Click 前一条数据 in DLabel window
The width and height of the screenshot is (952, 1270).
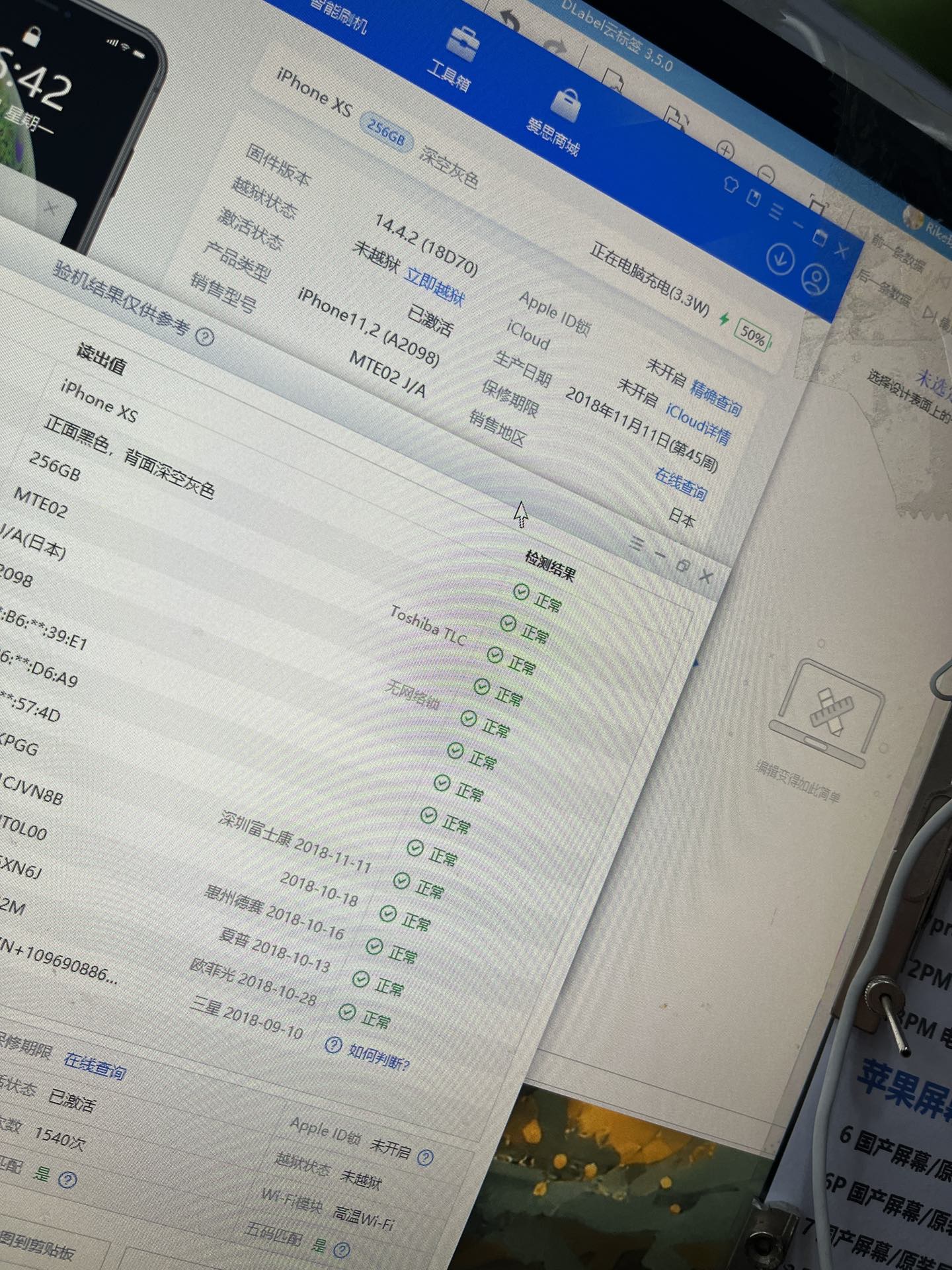[x=898, y=253]
